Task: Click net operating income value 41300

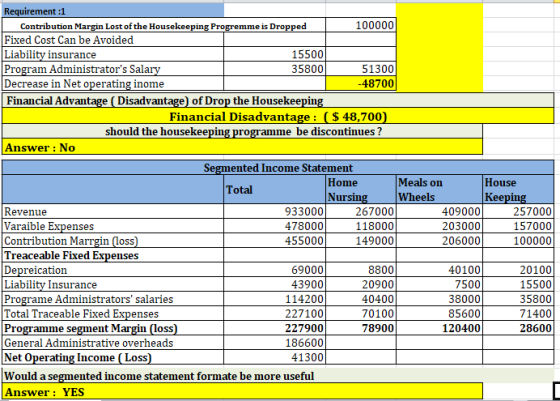Action: tap(274, 357)
